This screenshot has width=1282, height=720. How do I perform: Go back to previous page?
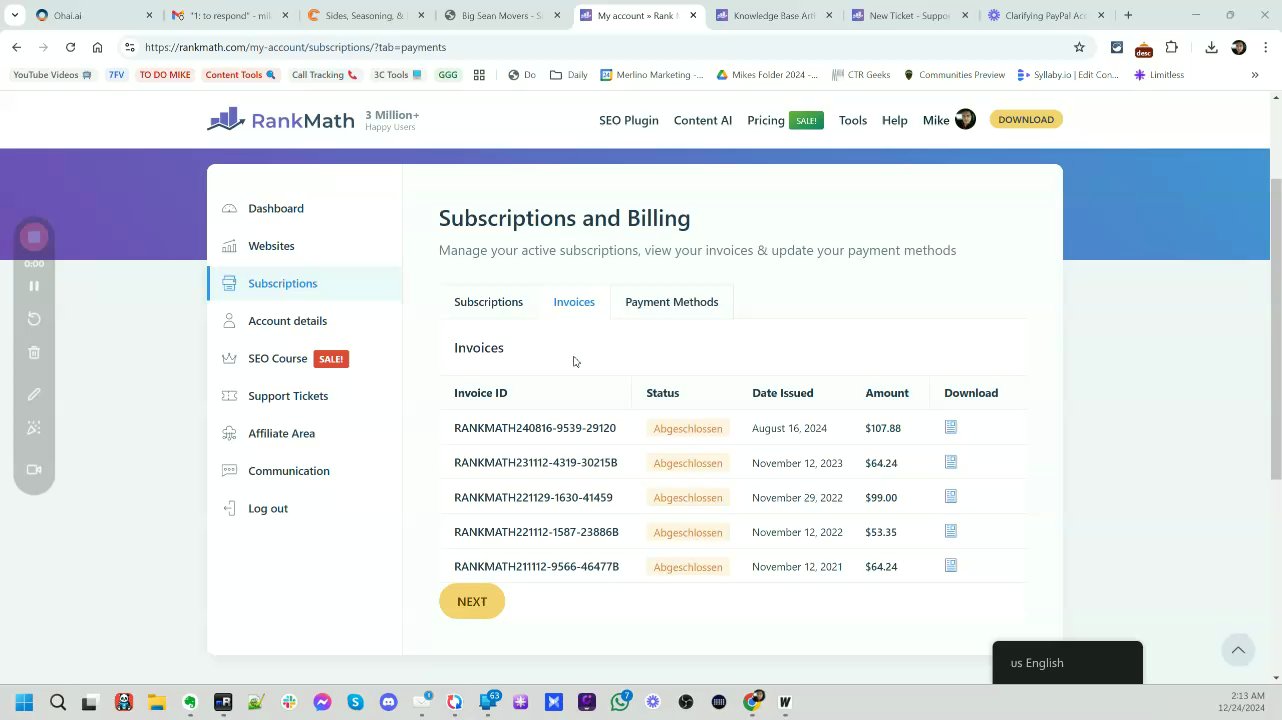coord(17,47)
